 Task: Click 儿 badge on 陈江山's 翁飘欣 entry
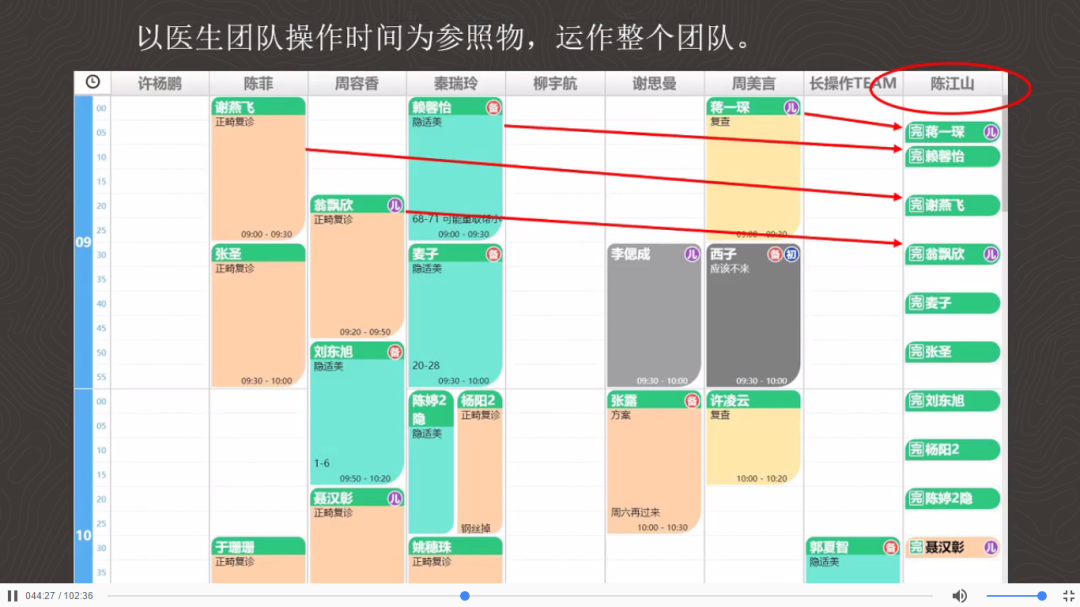(x=990, y=254)
